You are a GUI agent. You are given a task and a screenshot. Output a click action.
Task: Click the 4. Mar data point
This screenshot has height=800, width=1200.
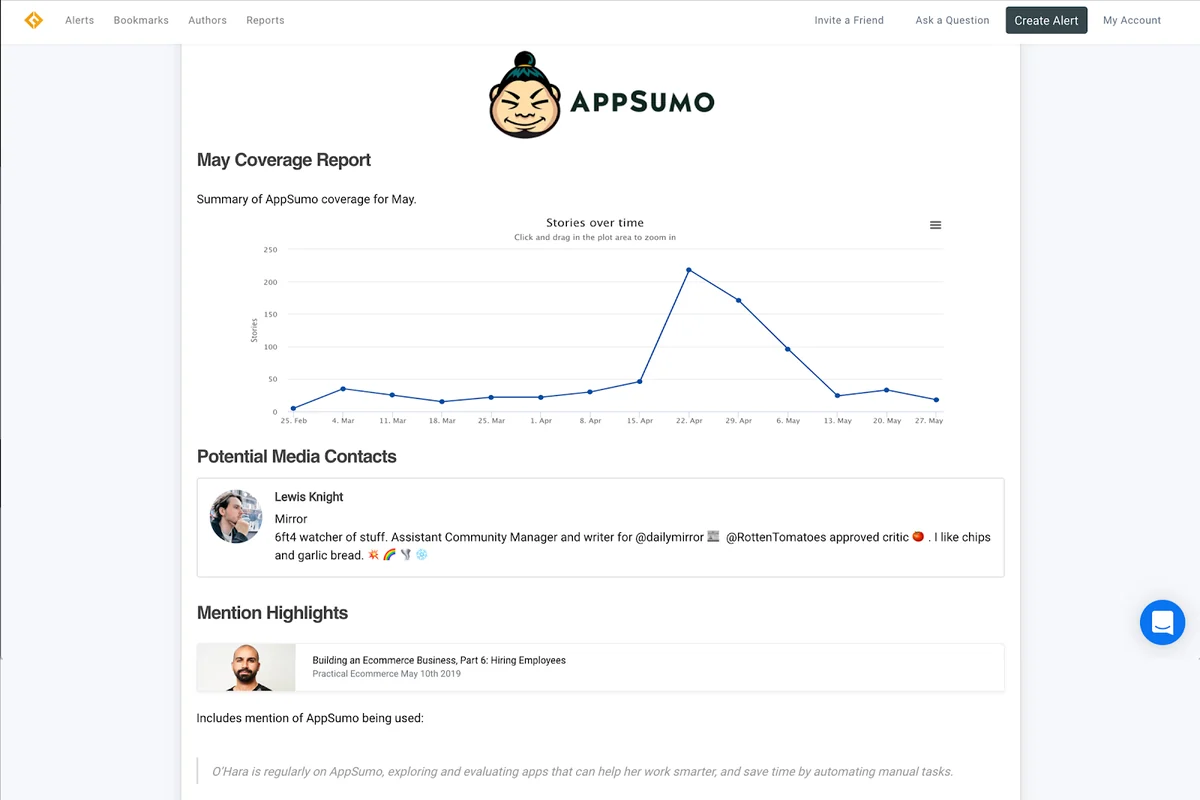coord(343,389)
